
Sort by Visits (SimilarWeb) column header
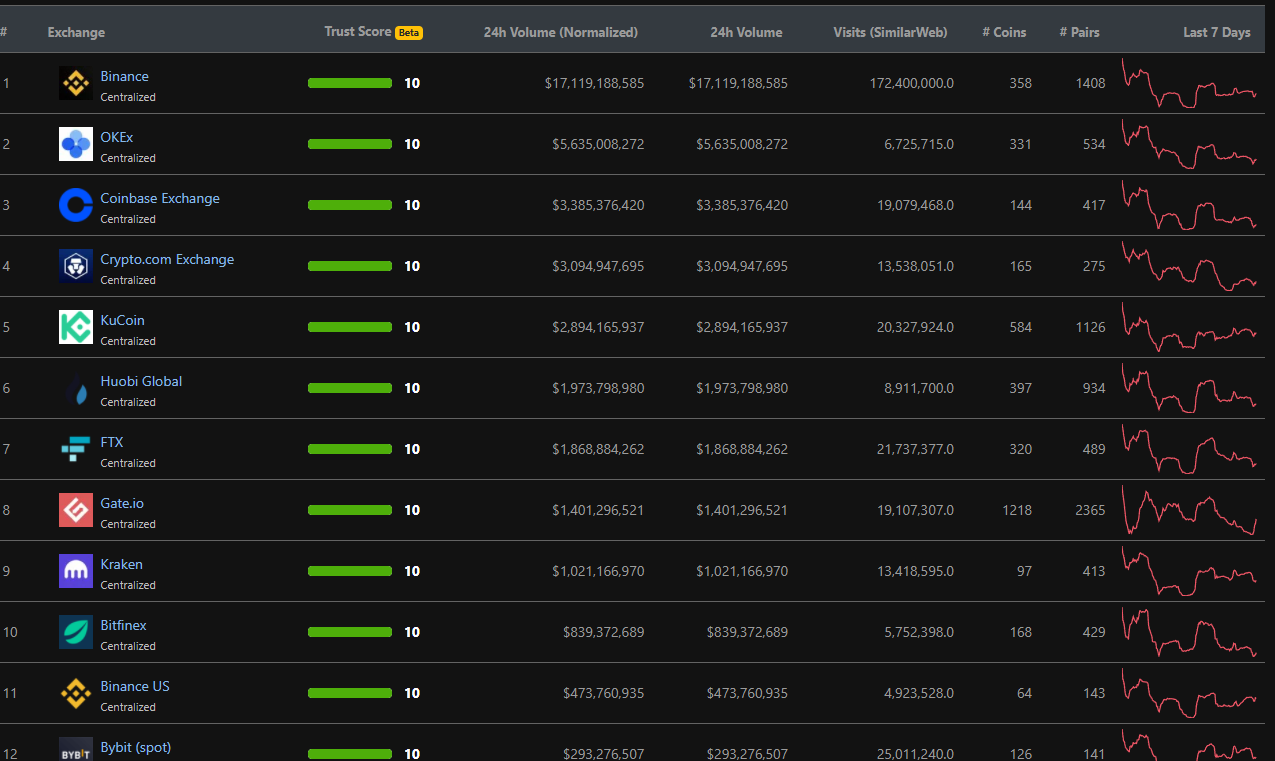(x=891, y=32)
